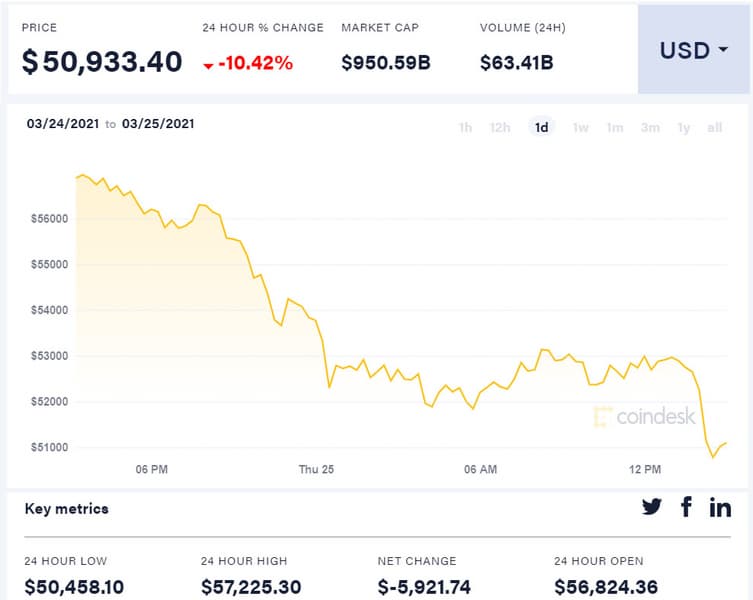753x600 pixels.
Task: Click the CoinDesk watermark logo
Action: tap(644, 417)
